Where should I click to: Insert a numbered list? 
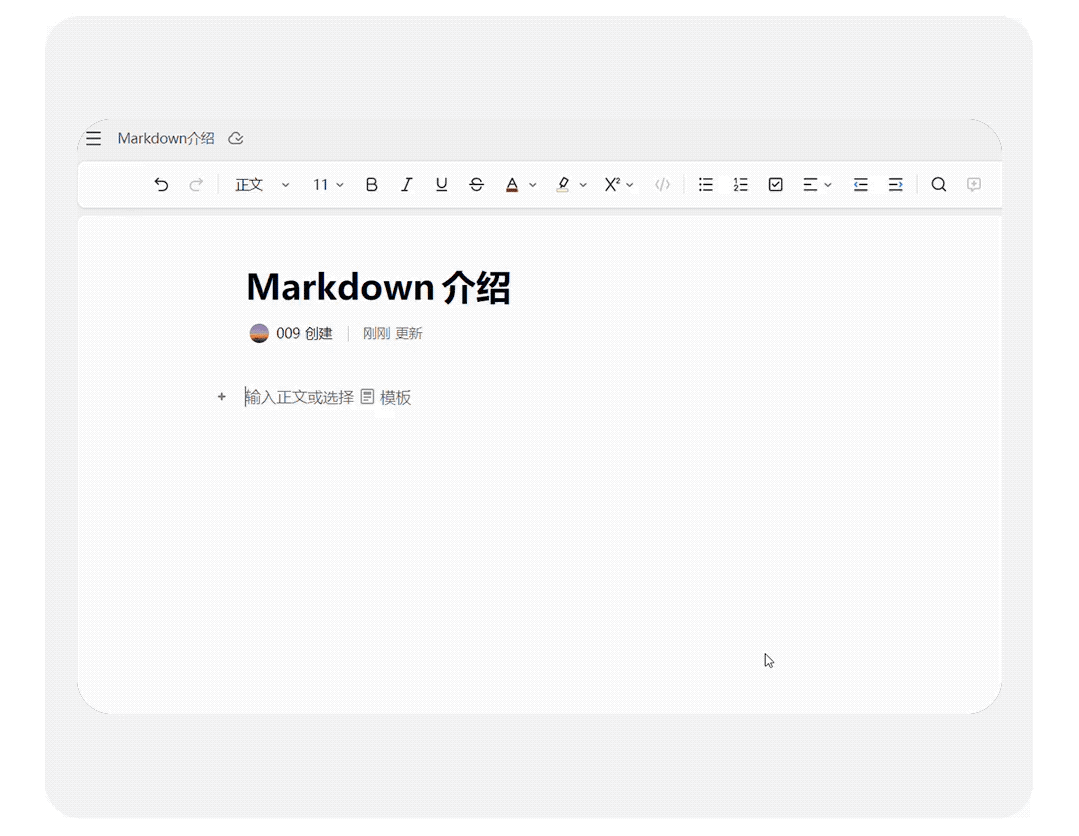tap(740, 185)
